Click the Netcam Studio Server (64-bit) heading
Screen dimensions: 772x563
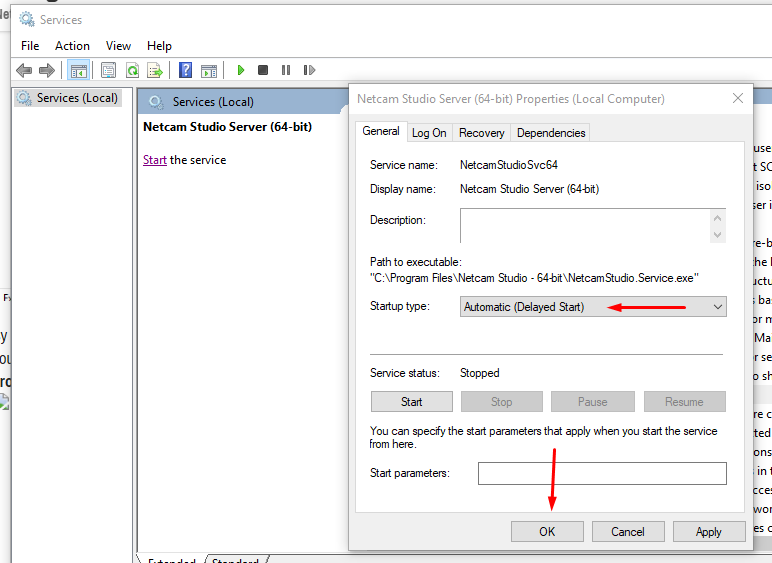click(x=227, y=127)
